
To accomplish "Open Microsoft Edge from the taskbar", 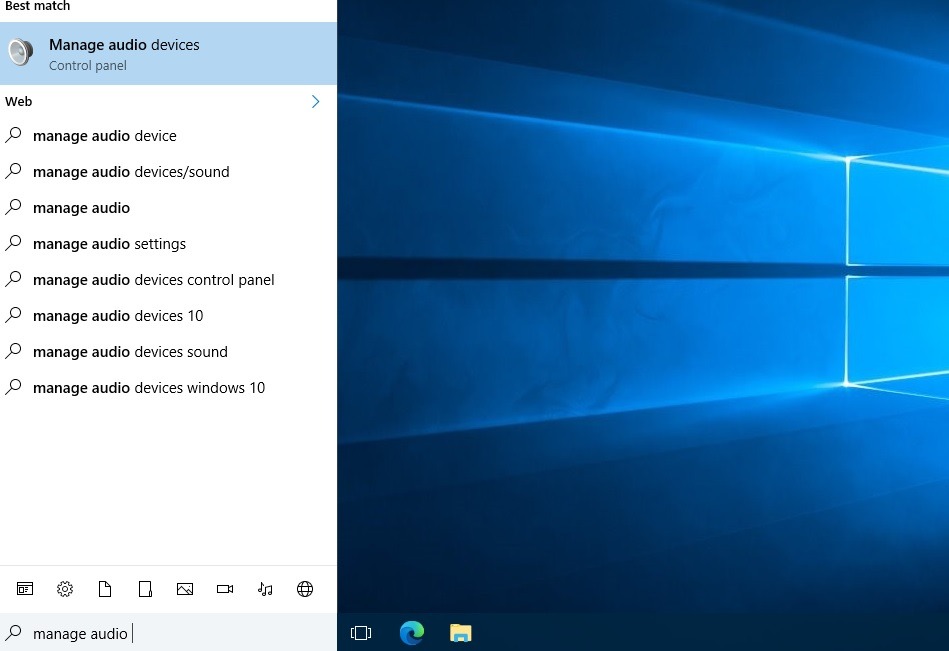I will (411, 632).
